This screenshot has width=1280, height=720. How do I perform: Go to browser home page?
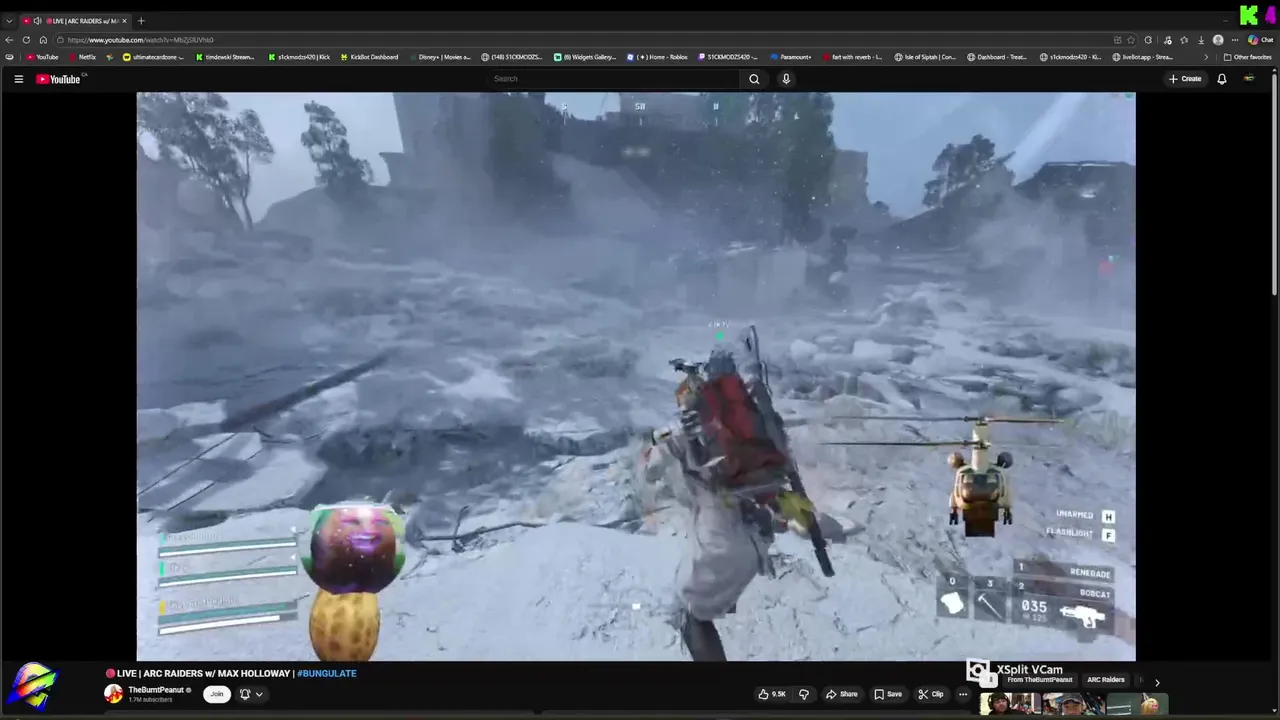tap(43, 40)
